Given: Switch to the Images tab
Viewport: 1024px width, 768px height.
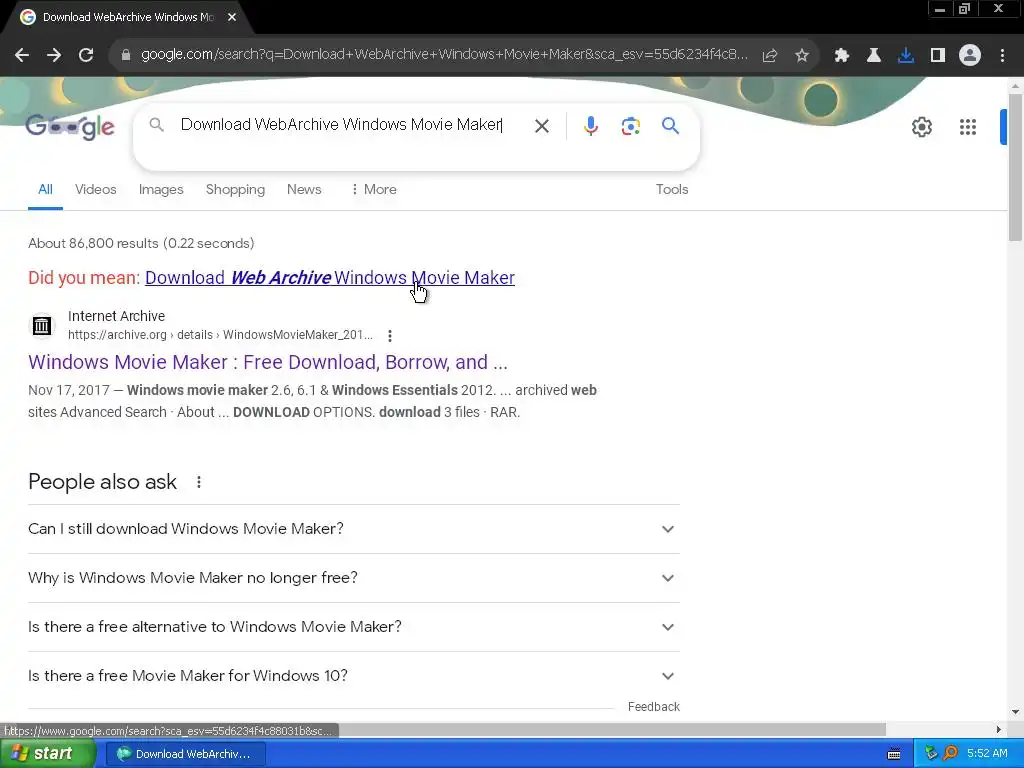Looking at the screenshot, I should [x=161, y=189].
